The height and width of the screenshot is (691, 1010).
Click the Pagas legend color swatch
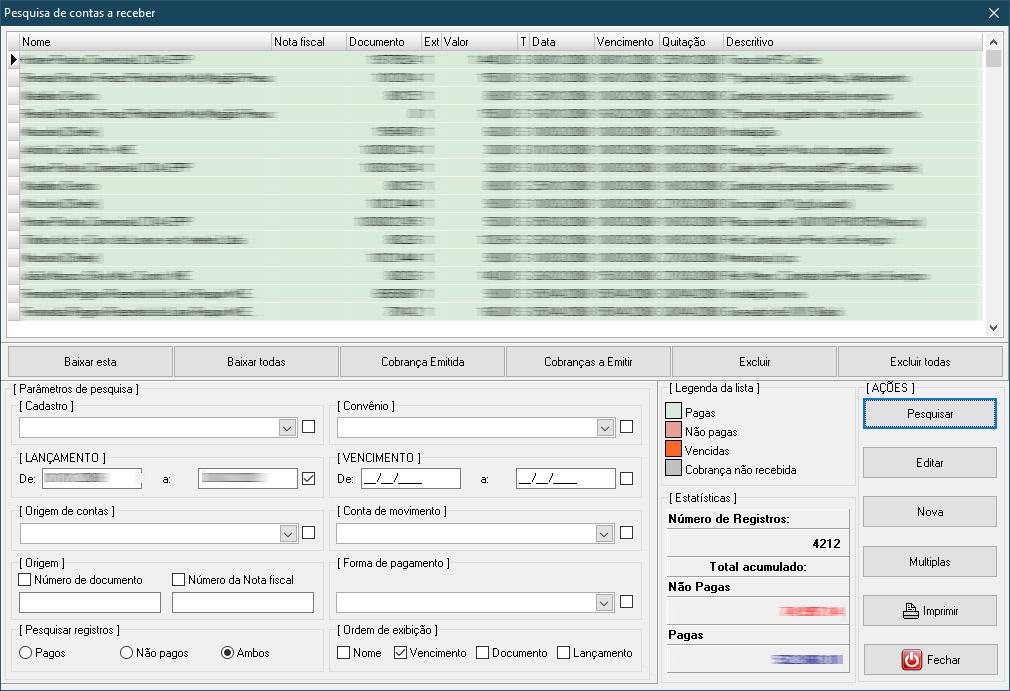[x=673, y=411]
